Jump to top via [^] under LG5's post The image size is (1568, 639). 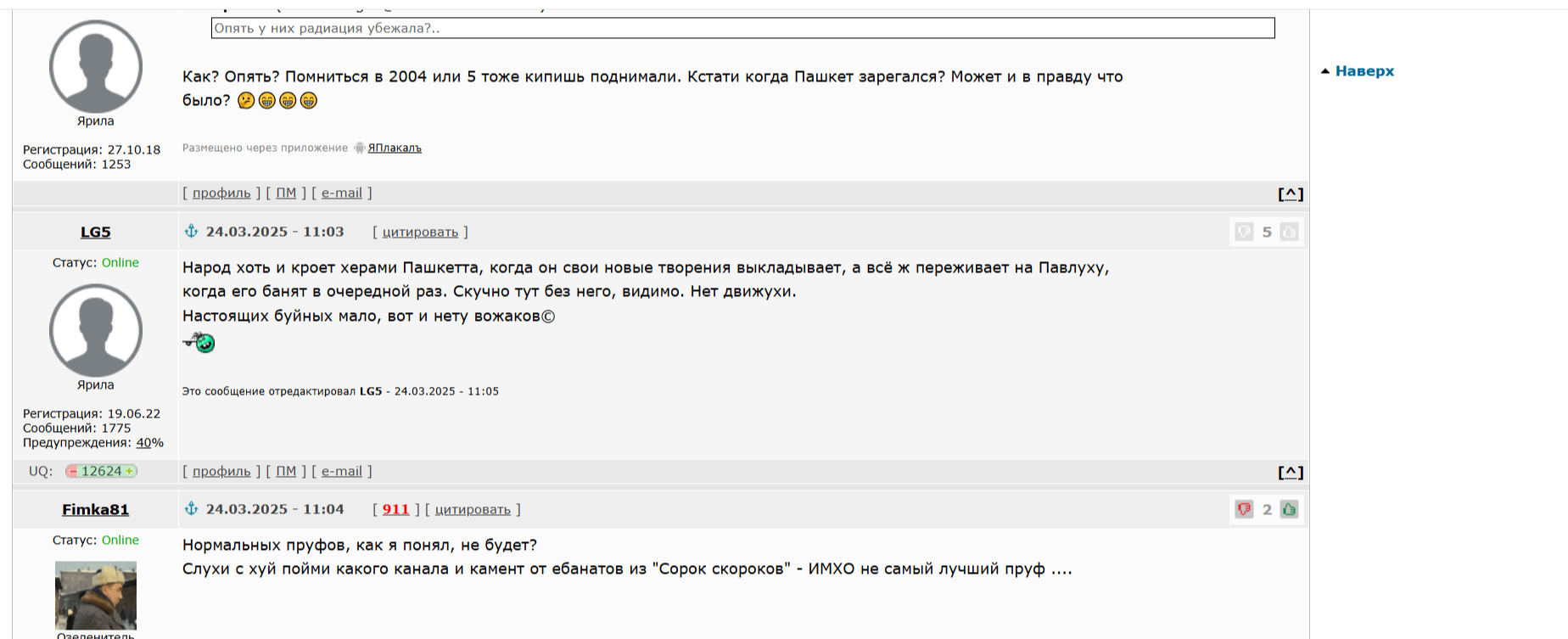click(x=1291, y=472)
